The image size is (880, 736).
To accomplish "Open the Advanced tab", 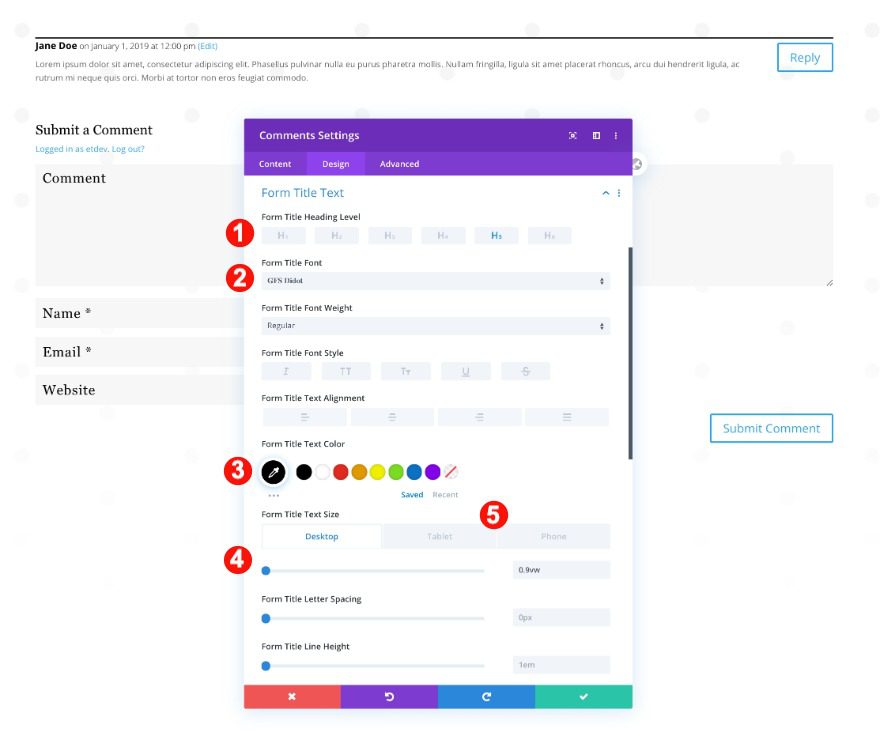I will pyautogui.click(x=400, y=164).
